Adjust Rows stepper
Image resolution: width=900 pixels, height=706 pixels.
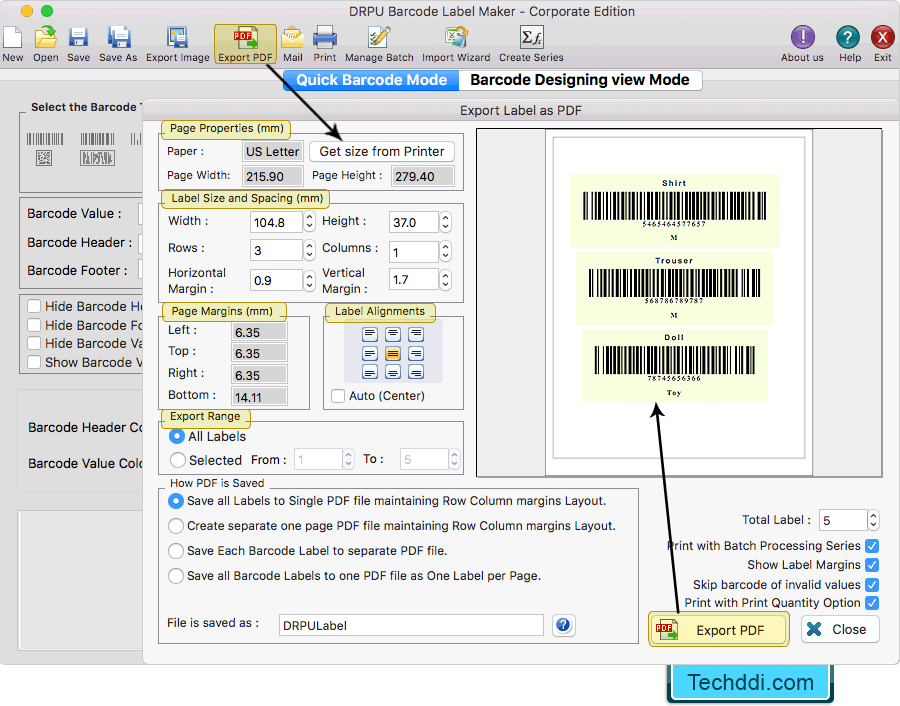[x=309, y=250]
